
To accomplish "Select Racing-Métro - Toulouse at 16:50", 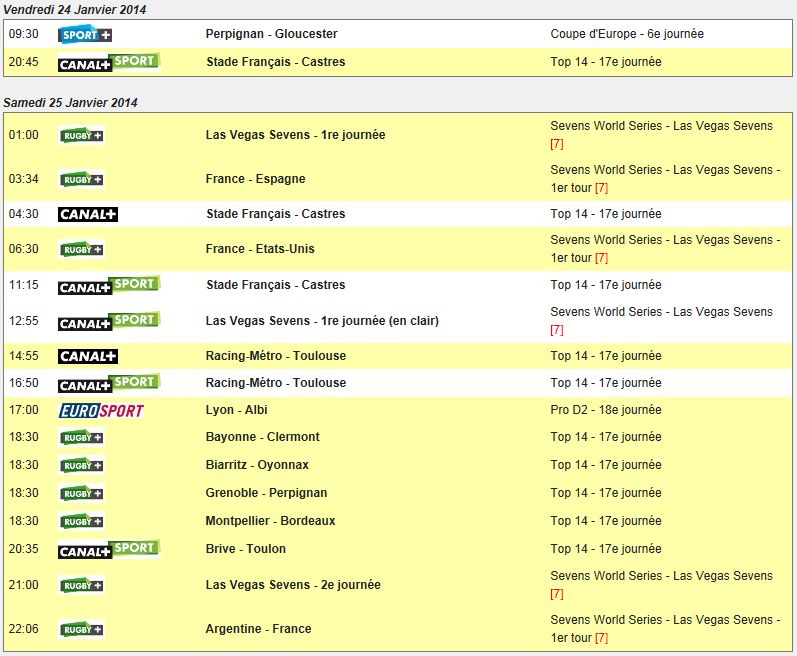I will coord(275,383).
